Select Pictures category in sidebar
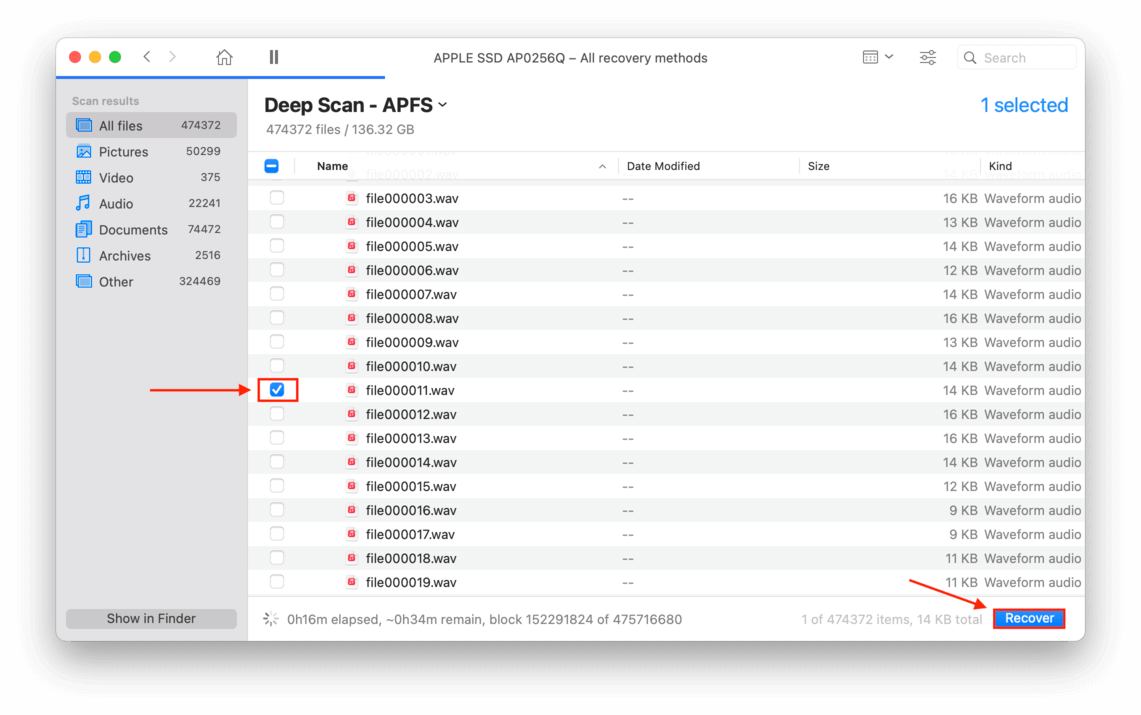 click(151, 151)
